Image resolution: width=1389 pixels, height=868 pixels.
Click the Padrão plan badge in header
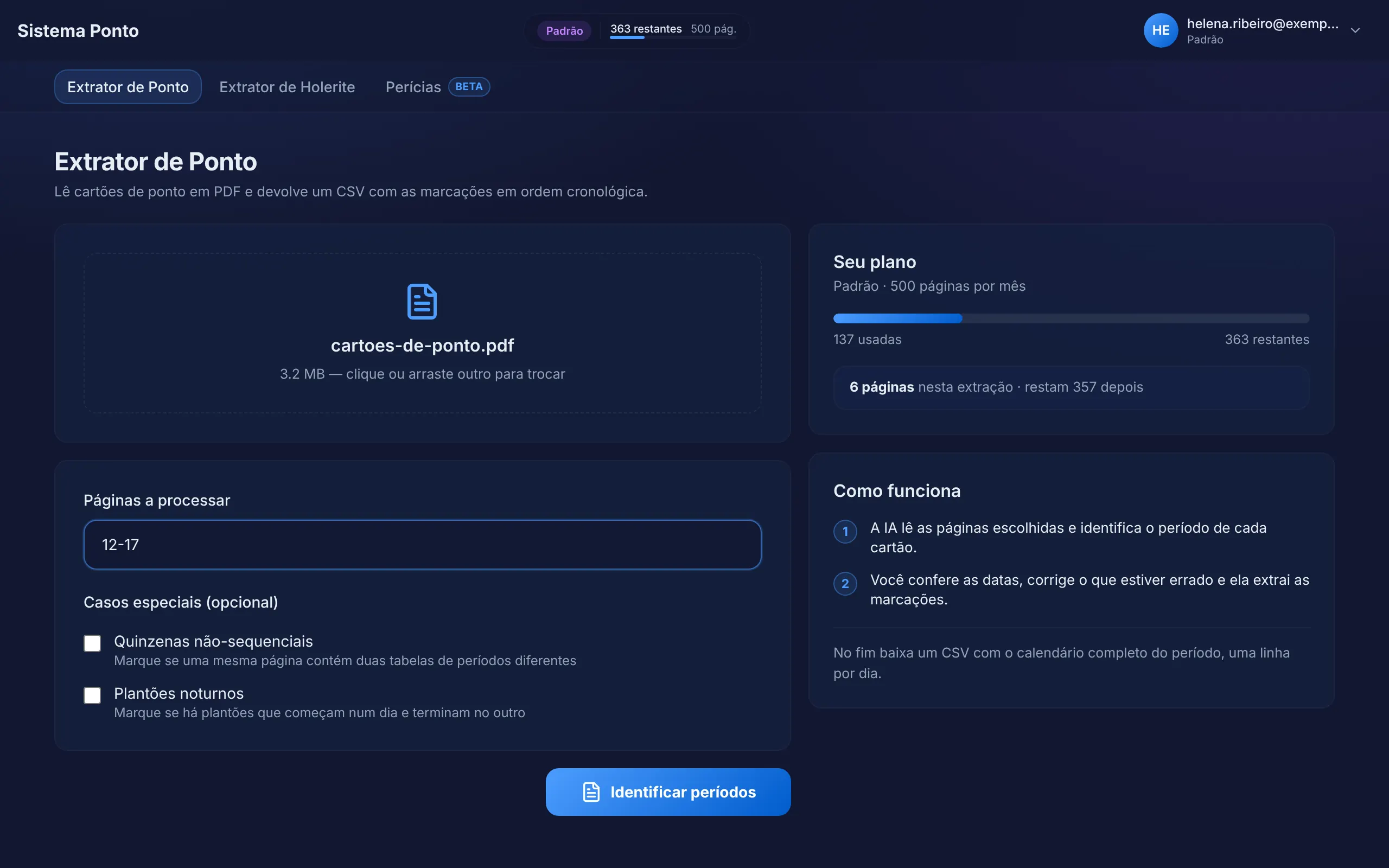pos(564,30)
